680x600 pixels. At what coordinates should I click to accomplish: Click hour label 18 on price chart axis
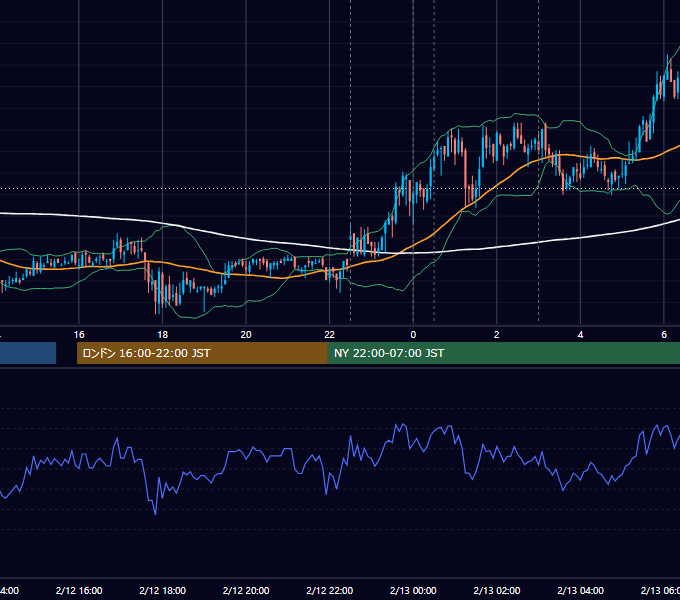click(162, 335)
